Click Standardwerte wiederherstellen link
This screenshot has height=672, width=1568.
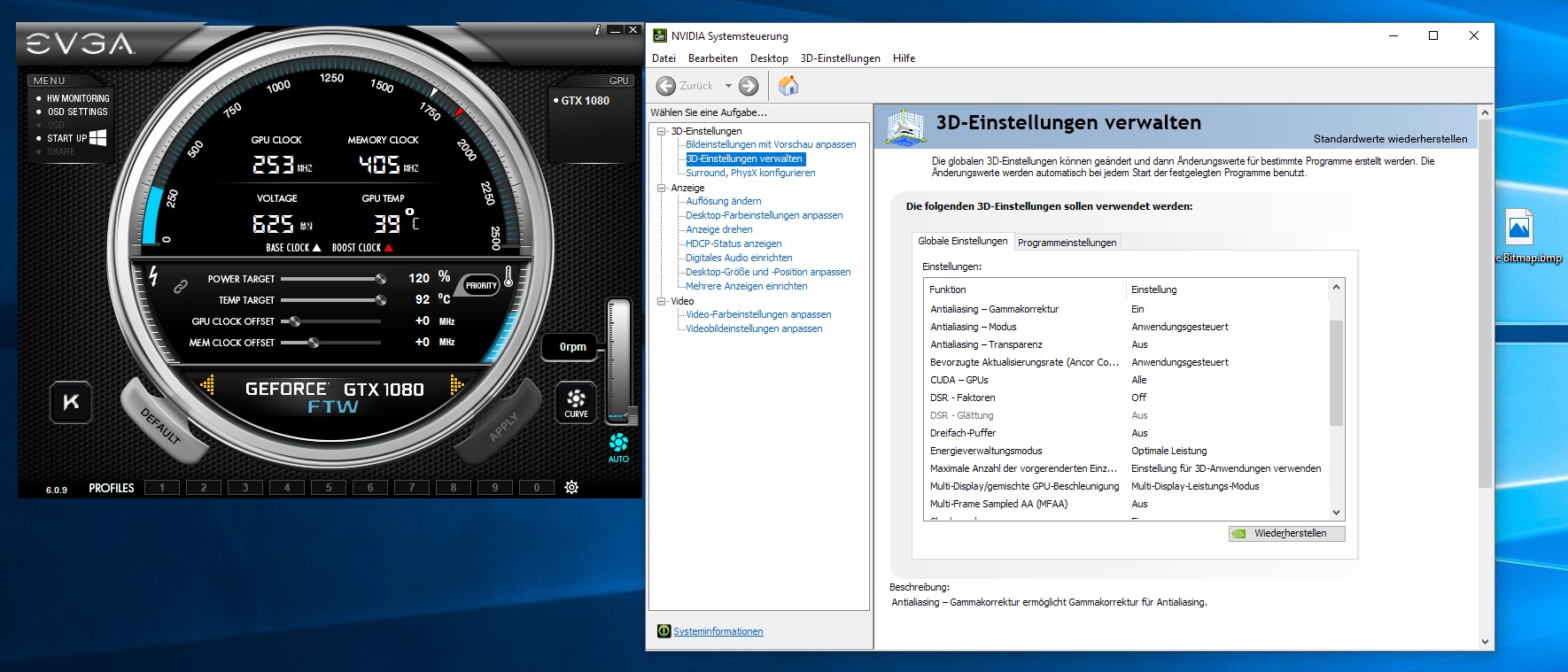pyautogui.click(x=1390, y=139)
